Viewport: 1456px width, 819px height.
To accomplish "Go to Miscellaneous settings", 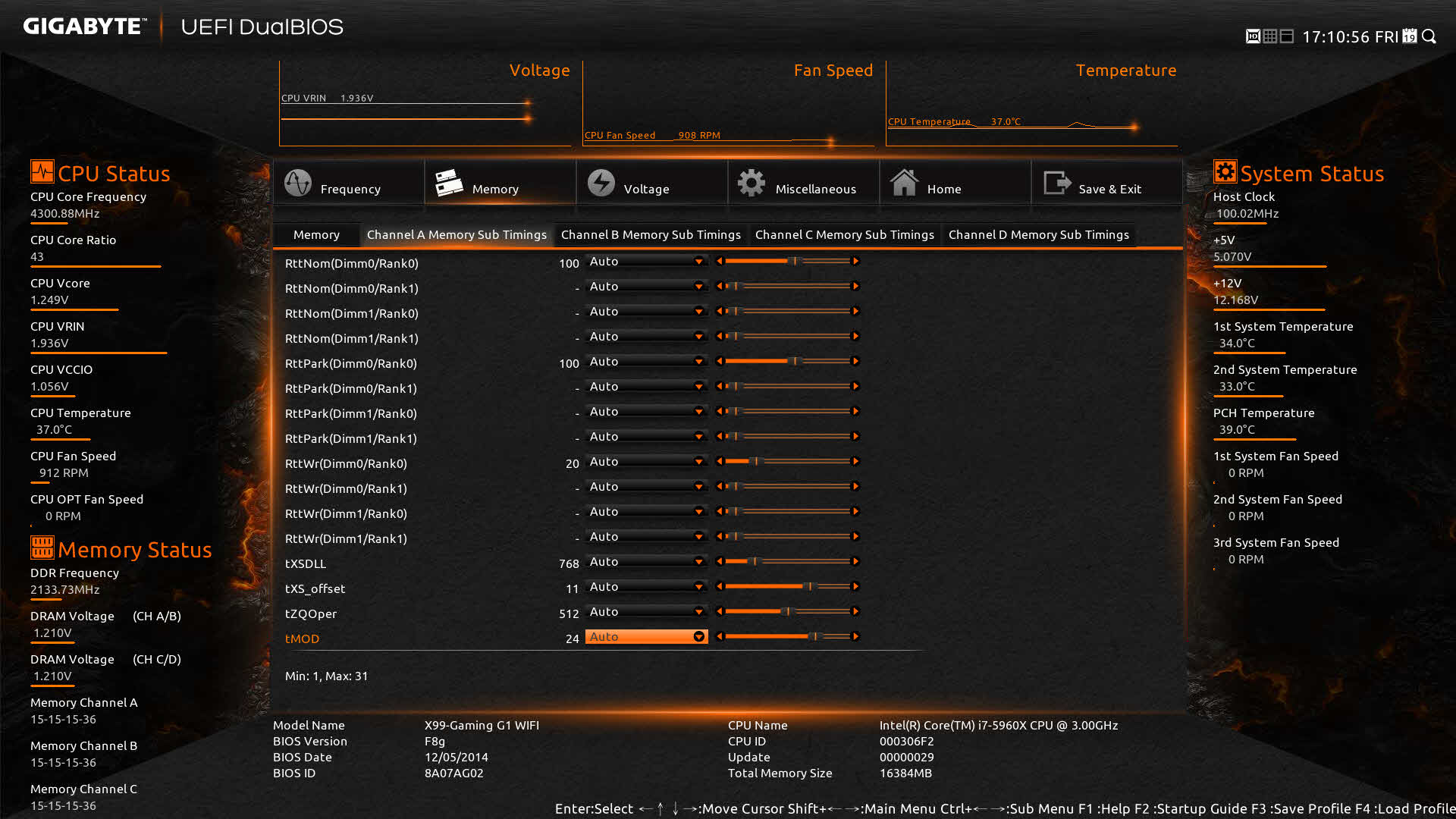I will point(803,183).
